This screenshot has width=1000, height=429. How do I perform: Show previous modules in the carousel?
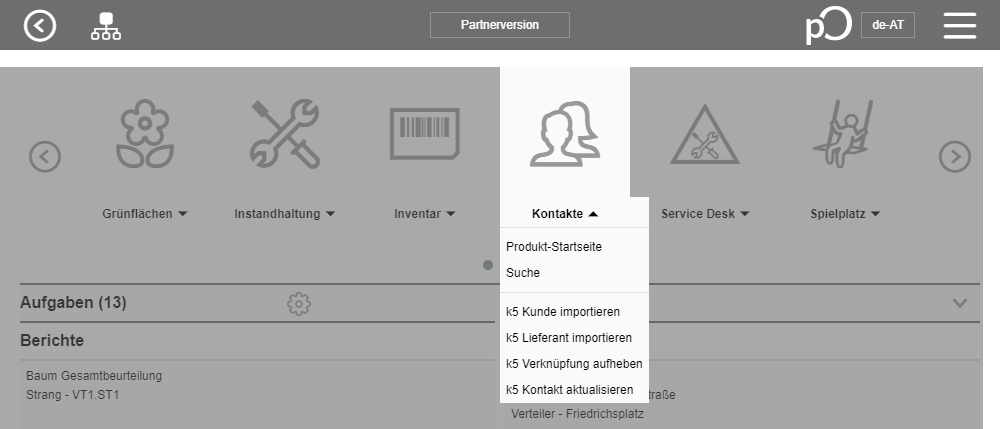pyautogui.click(x=45, y=156)
